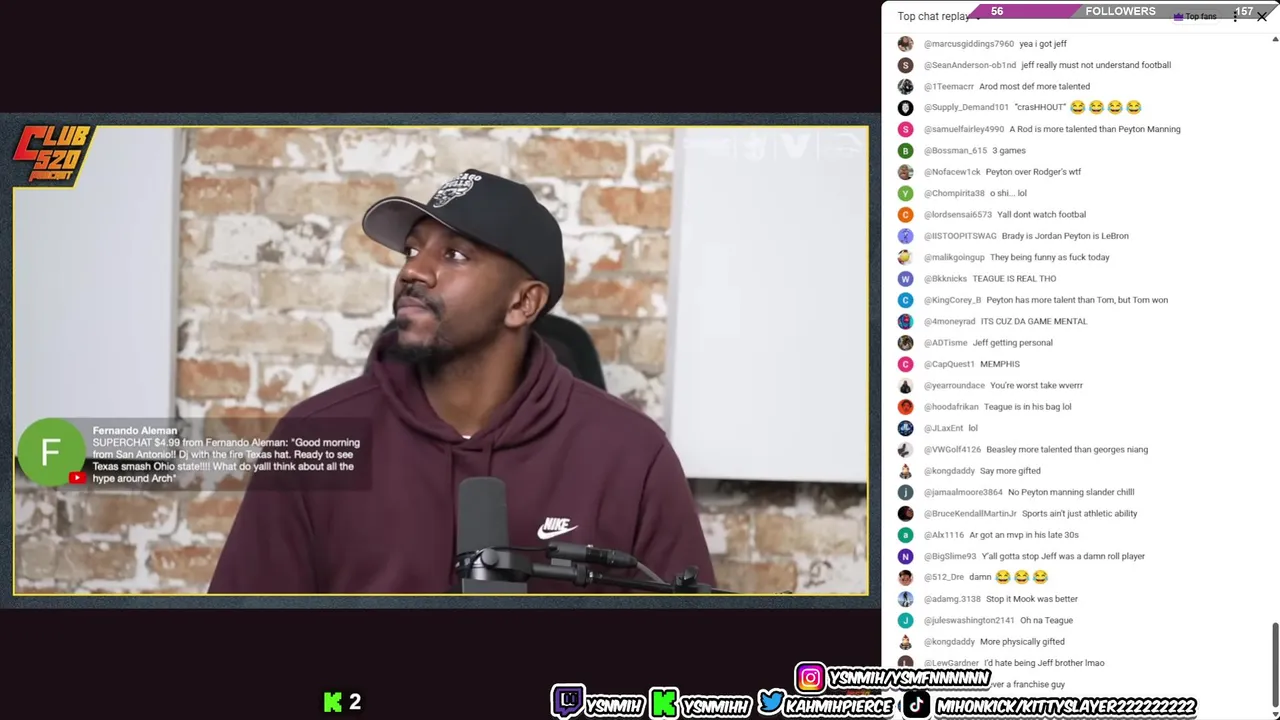Click @Alx1116's green a avatar
Image resolution: width=1280 pixels, height=720 pixels.
(x=905, y=535)
